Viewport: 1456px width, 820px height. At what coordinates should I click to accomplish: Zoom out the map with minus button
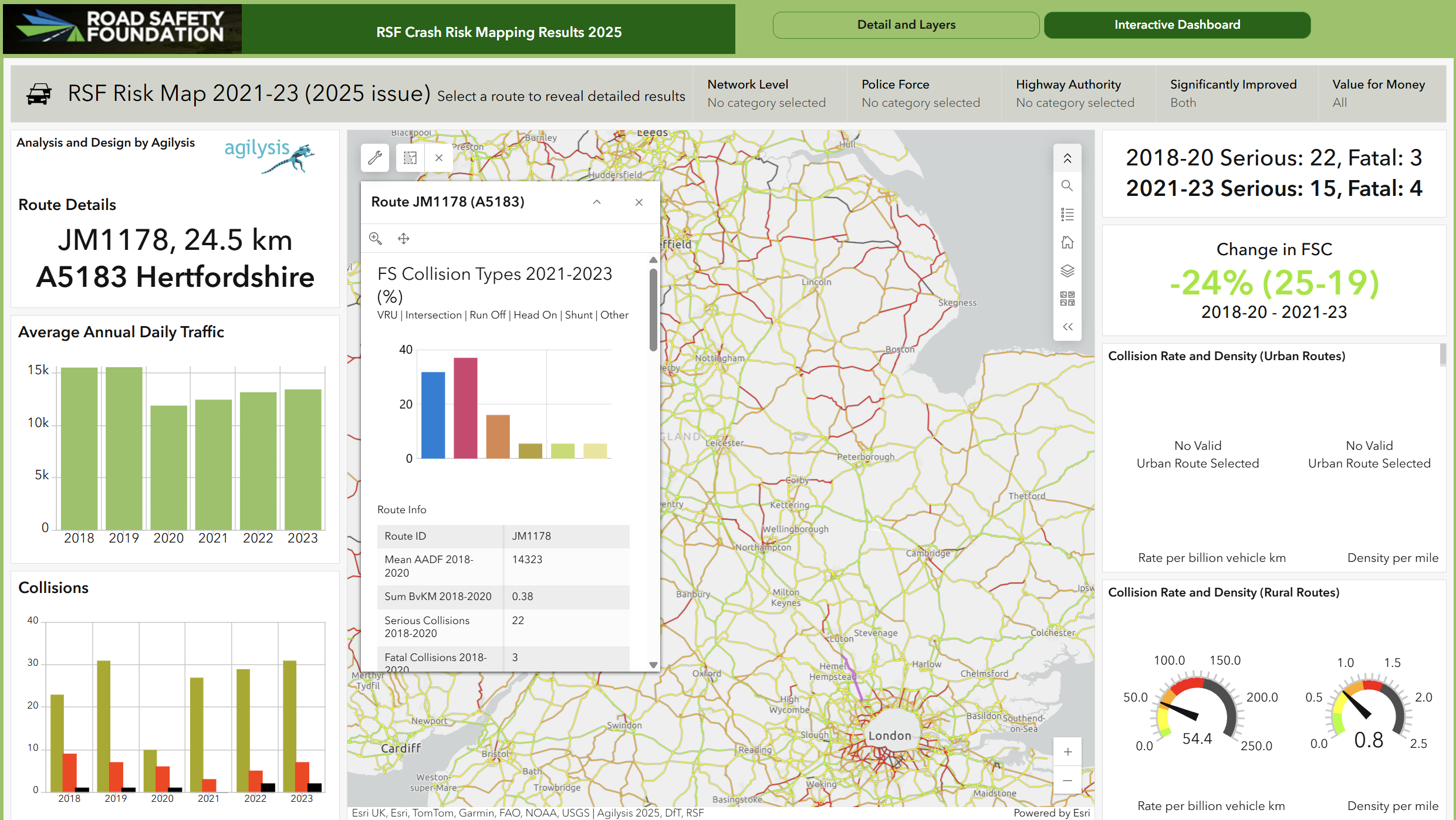click(1067, 781)
